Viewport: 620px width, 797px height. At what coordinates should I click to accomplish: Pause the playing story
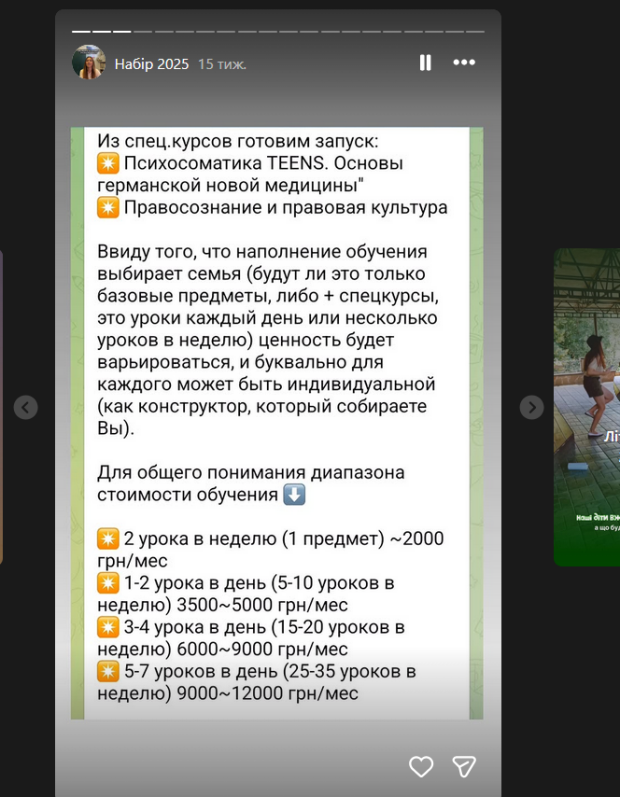pos(425,63)
